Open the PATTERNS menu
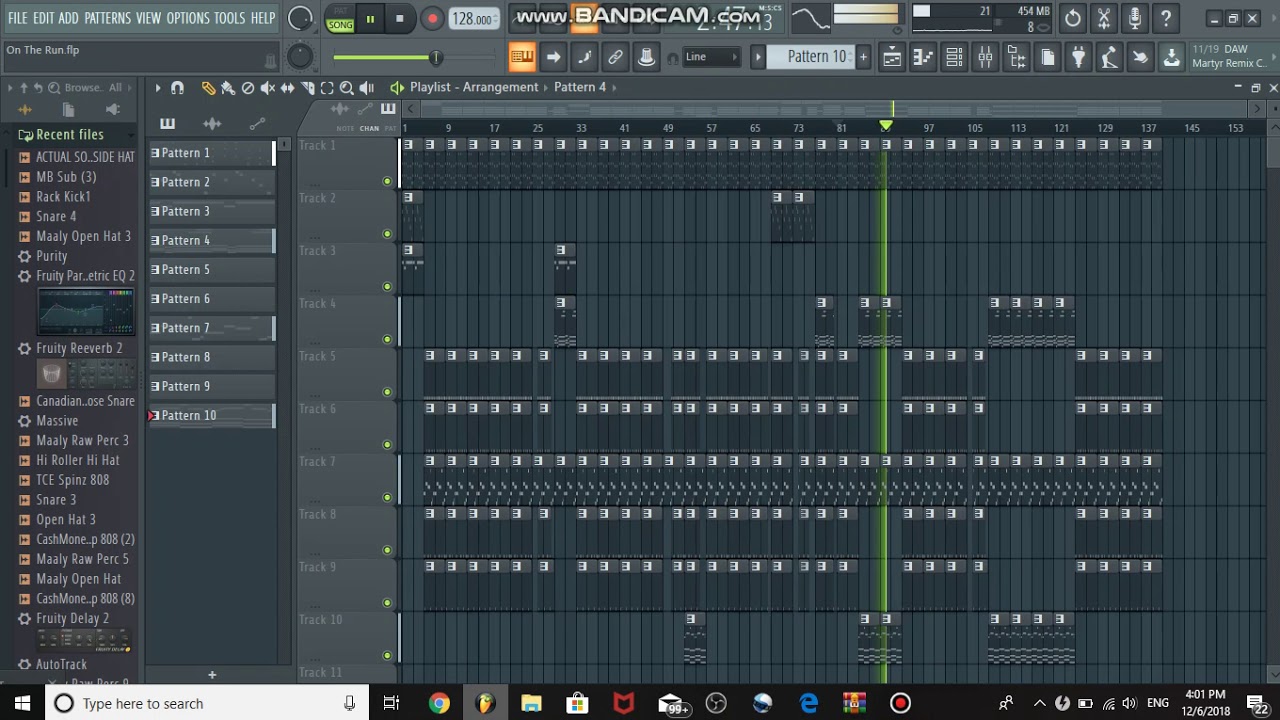The image size is (1280, 720). (x=107, y=18)
